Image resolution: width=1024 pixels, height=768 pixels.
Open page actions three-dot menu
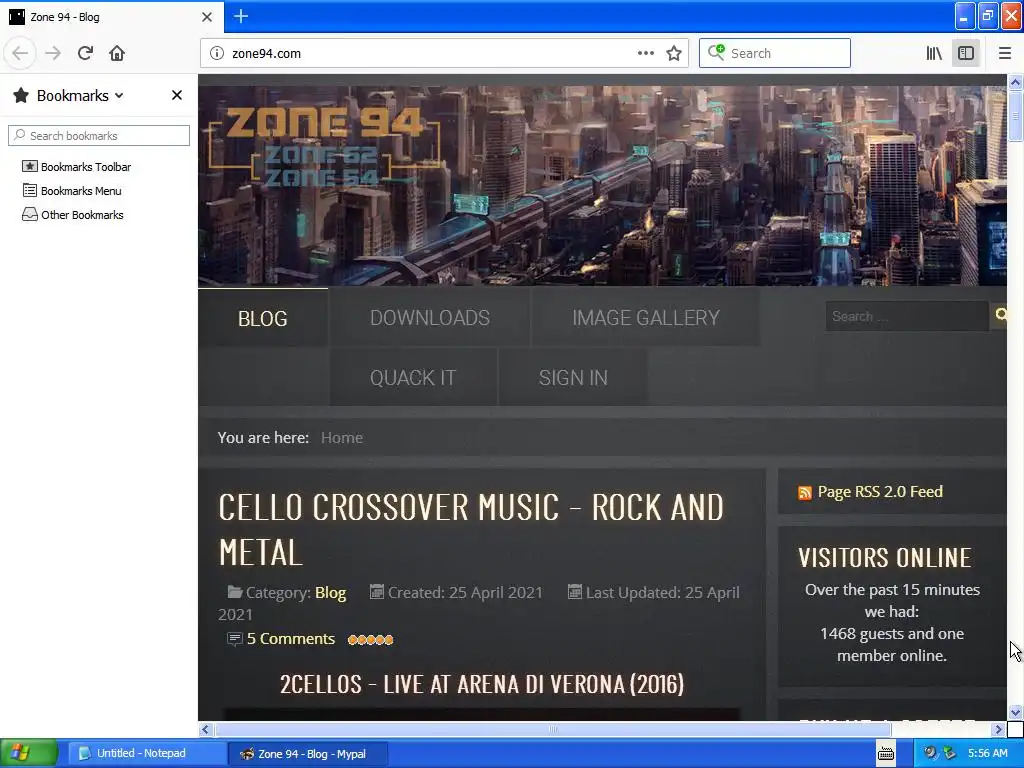[x=645, y=53]
